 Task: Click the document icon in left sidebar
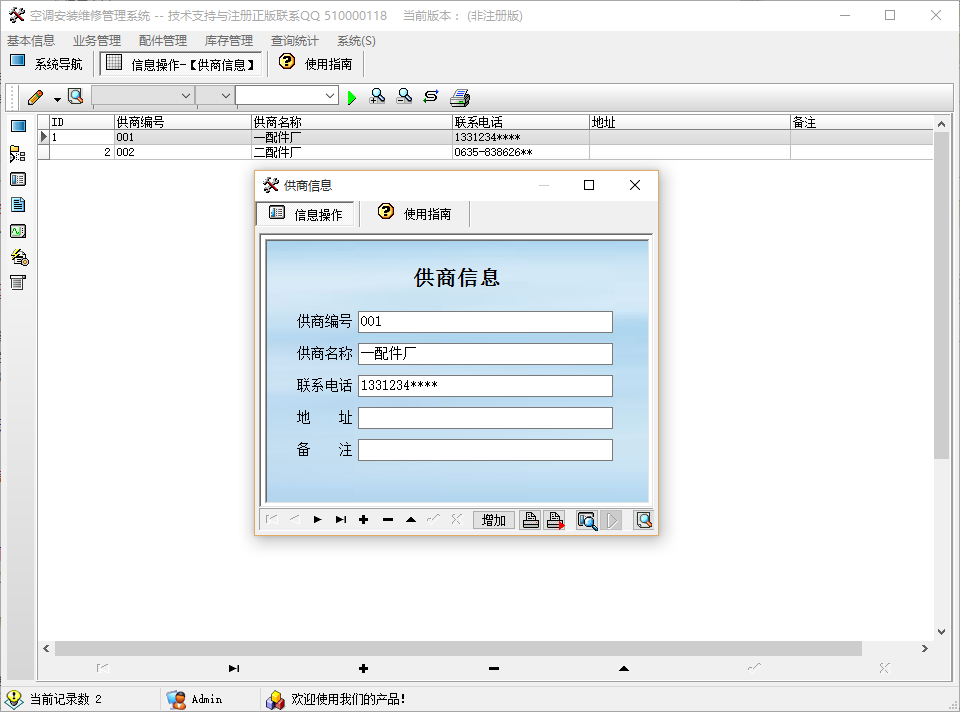coord(18,205)
